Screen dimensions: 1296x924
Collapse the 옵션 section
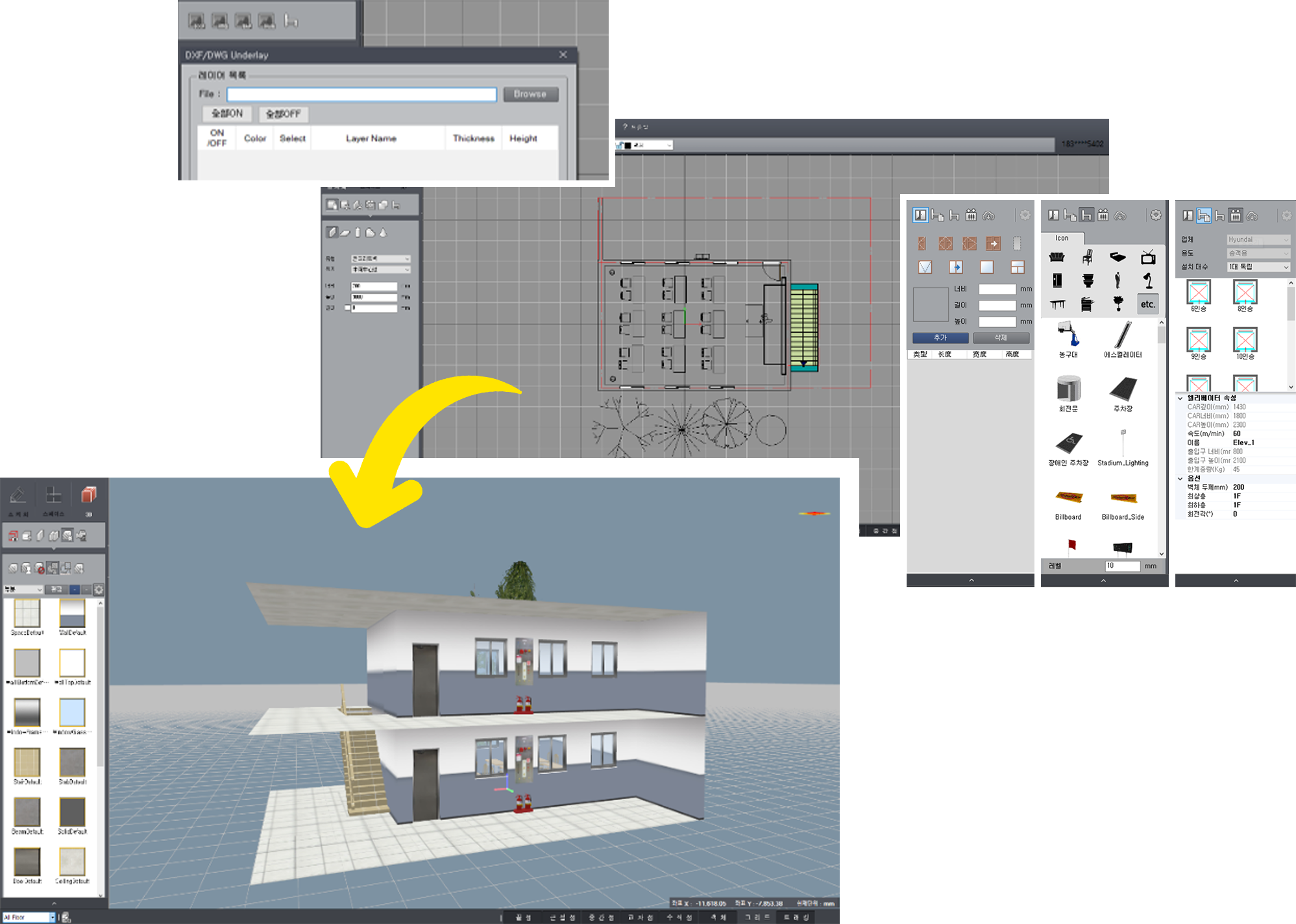point(1180,478)
